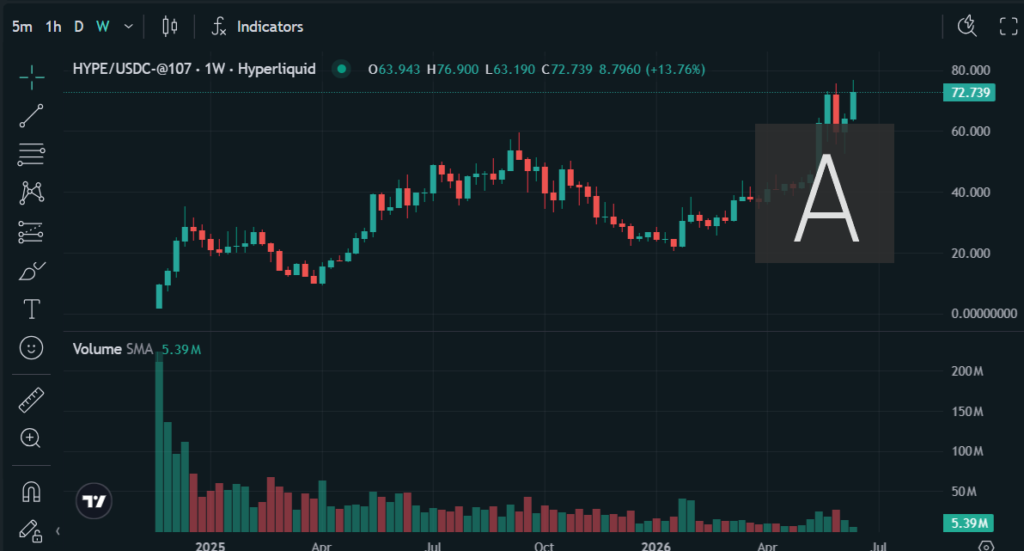Viewport: 1024px width, 551px height.
Task: Click the 80.000 price axis label
Action: (x=970, y=70)
